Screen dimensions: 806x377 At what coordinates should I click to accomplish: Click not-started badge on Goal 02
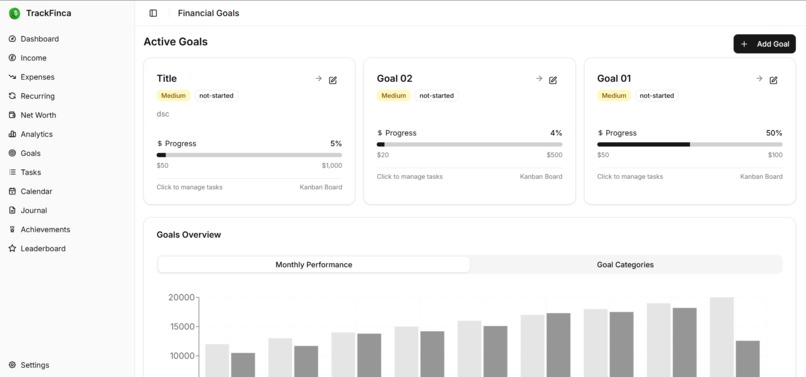[x=436, y=96]
